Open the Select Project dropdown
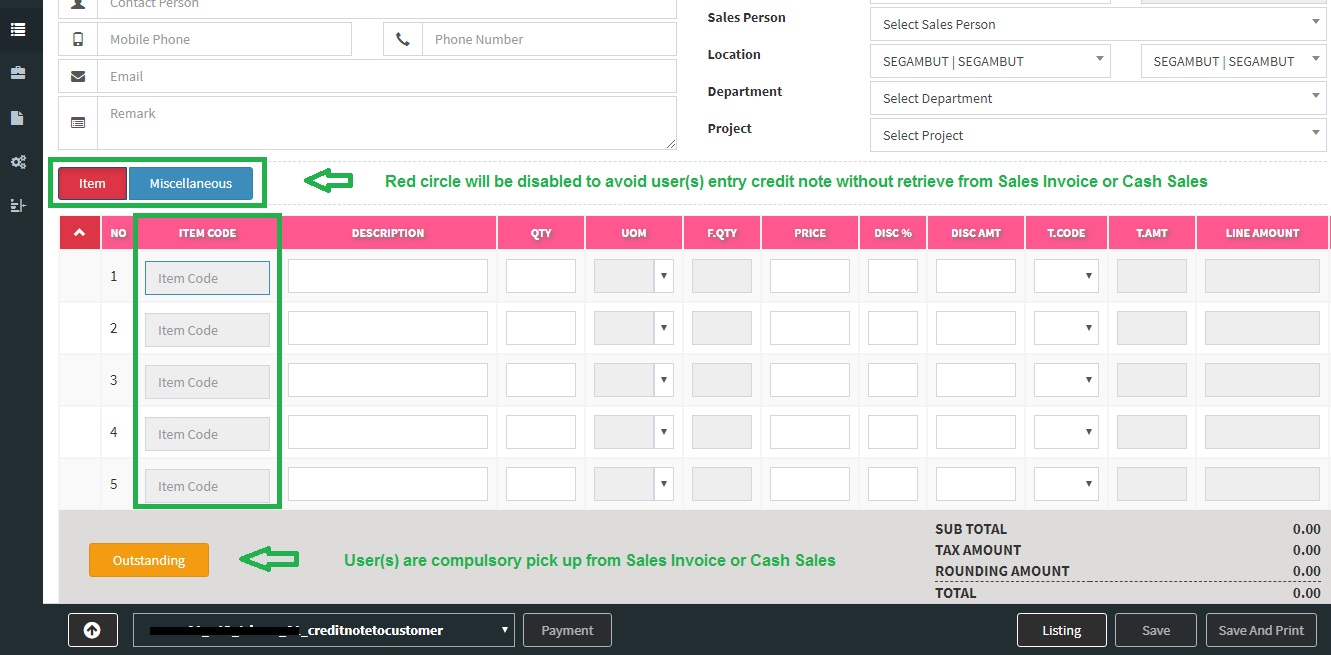This screenshot has width=1331, height=655. 1097,135
